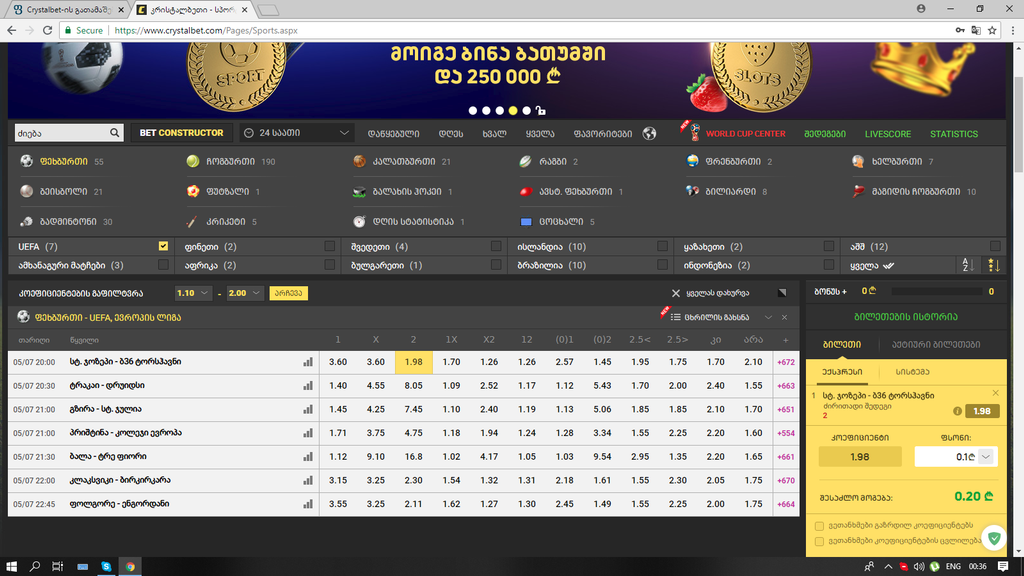
Task: Tick the first agreement checkbox in bet slip
Action: pyautogui.click(x=819, y=526)
